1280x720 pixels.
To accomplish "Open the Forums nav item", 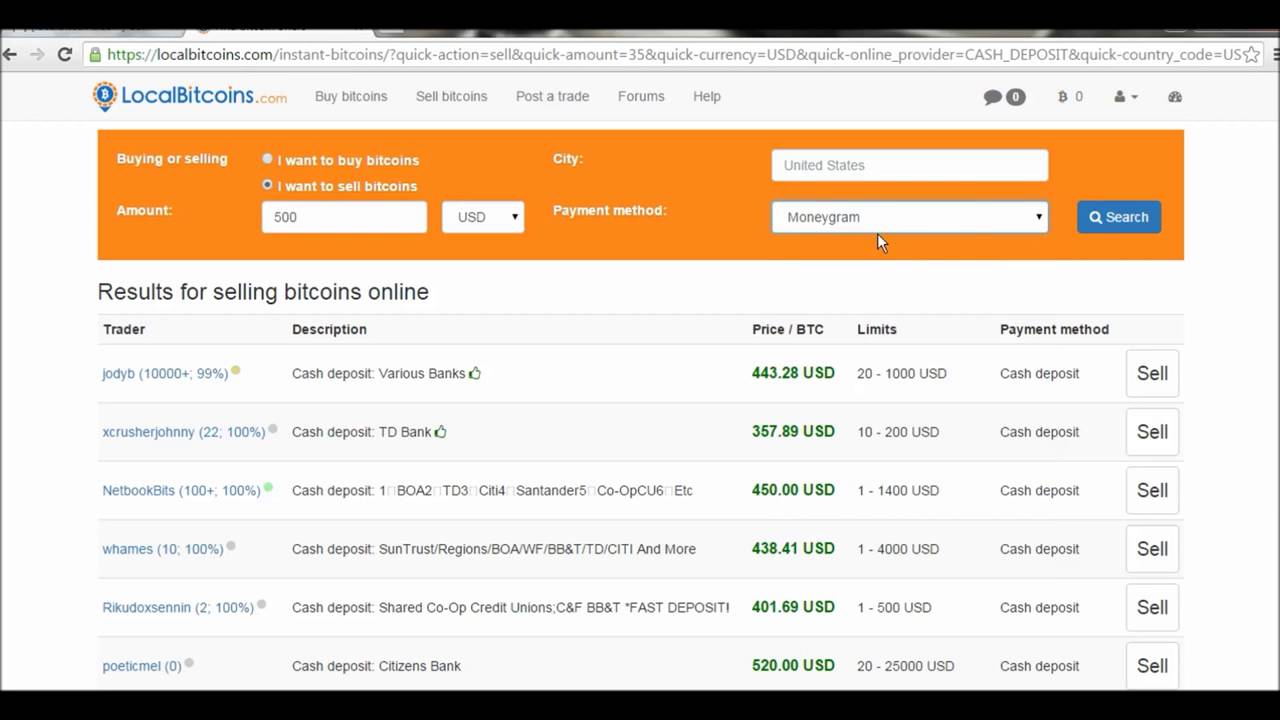I will click(x=641, y=97).
